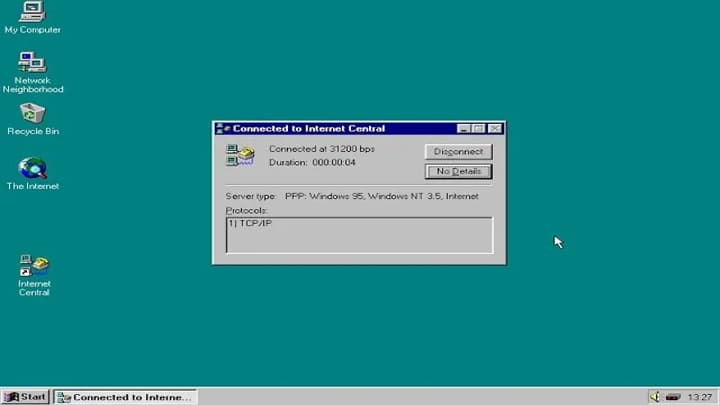Open the My Computer desktop icon
Screen dimensions: 720x405
click(x=32, y=13)
